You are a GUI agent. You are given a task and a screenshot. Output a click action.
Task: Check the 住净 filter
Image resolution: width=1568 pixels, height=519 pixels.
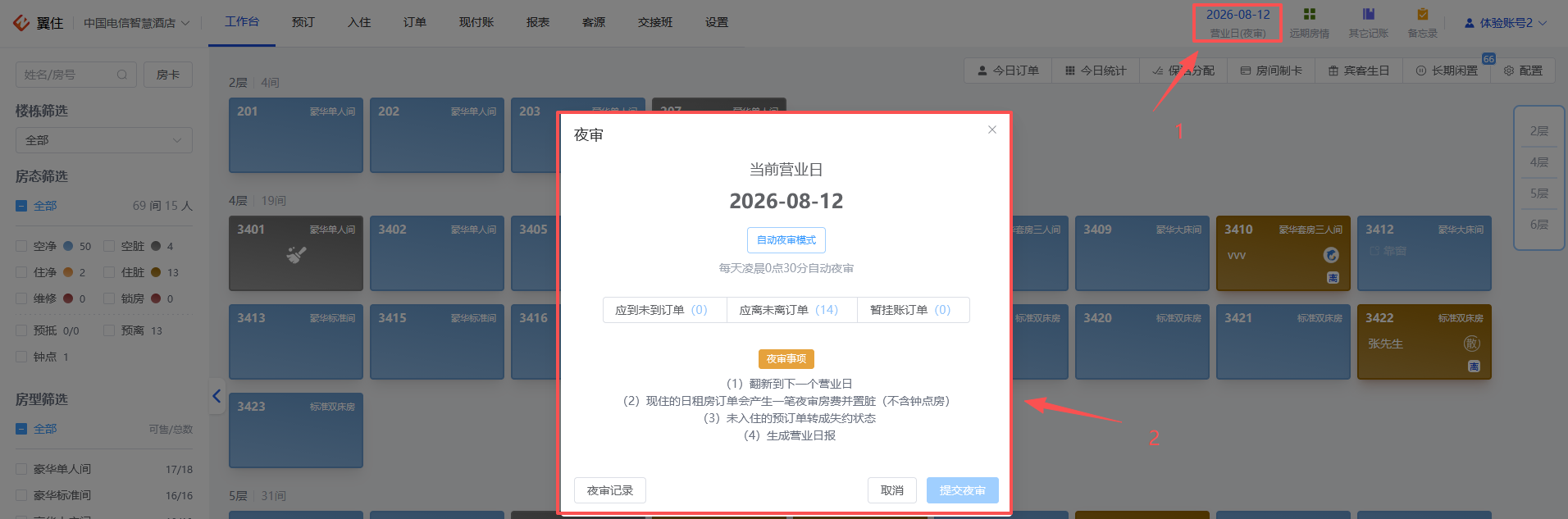[22, 272]
